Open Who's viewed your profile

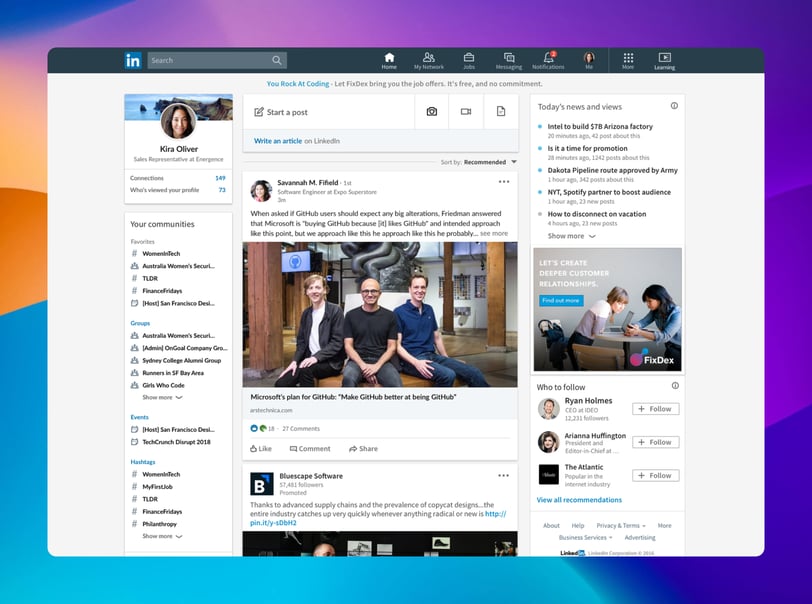pos(178,190)
